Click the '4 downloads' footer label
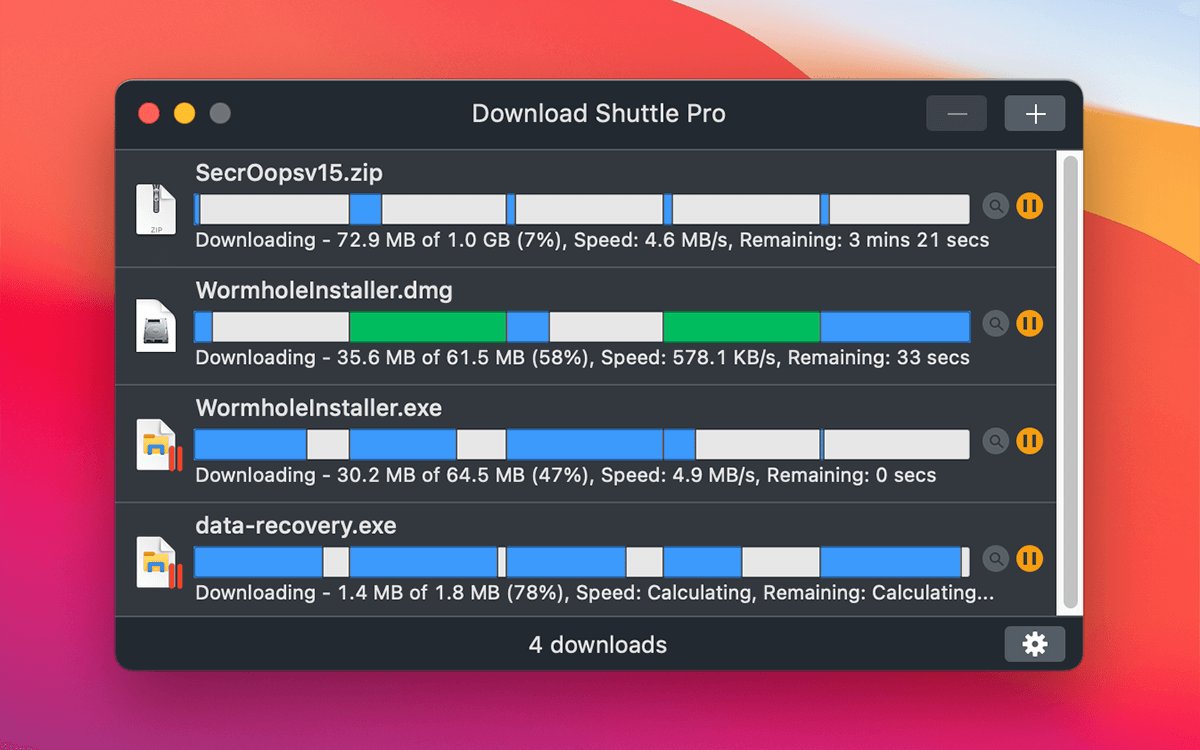The image size is (1200, 750). coord(598,645)
